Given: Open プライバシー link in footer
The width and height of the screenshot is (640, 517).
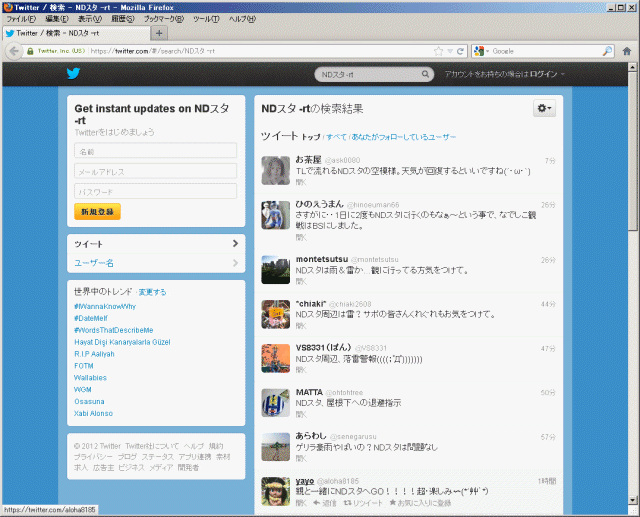Looking at the screenshot, I should [93, 457].
